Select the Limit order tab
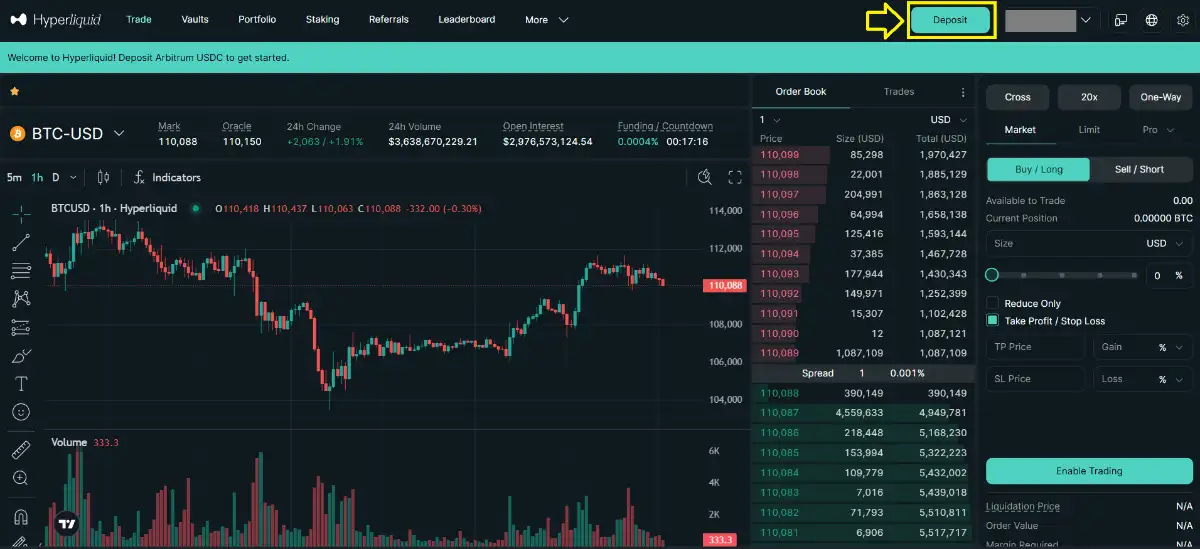1200x549 pixels. pos(1089,129)
